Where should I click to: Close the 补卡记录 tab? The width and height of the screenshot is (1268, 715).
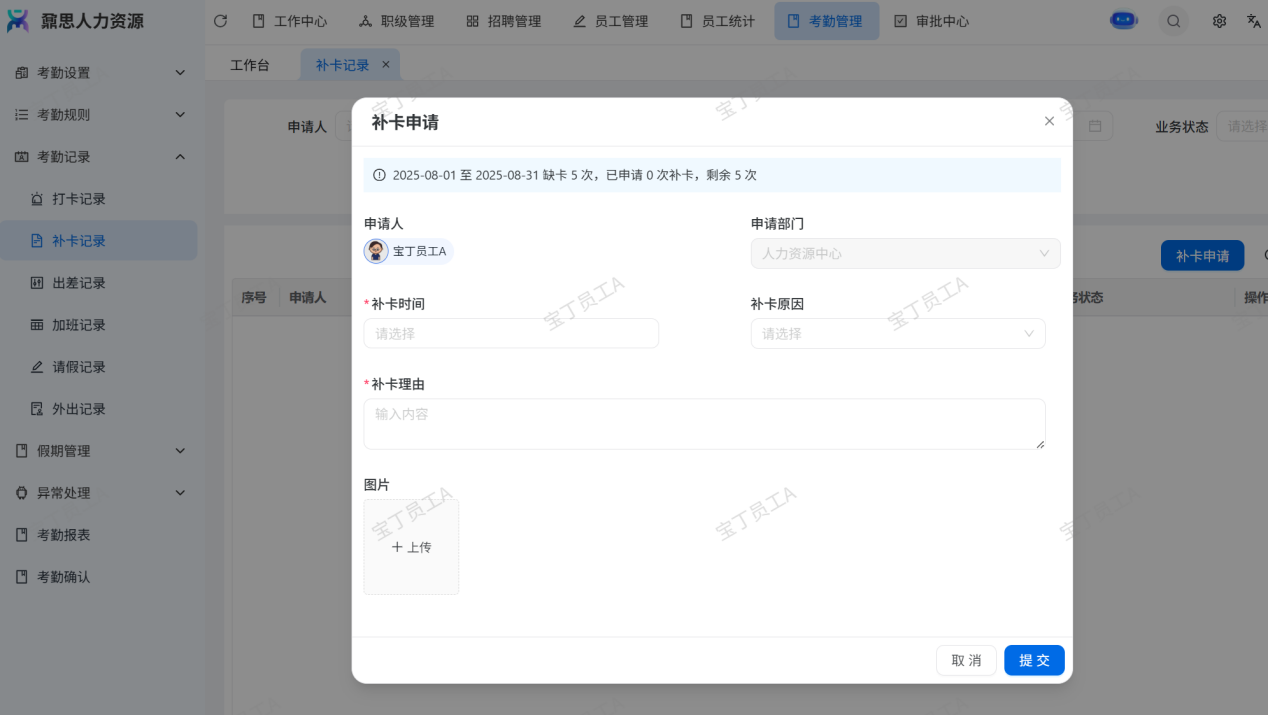pyautogui.click(x=386, y=64)
